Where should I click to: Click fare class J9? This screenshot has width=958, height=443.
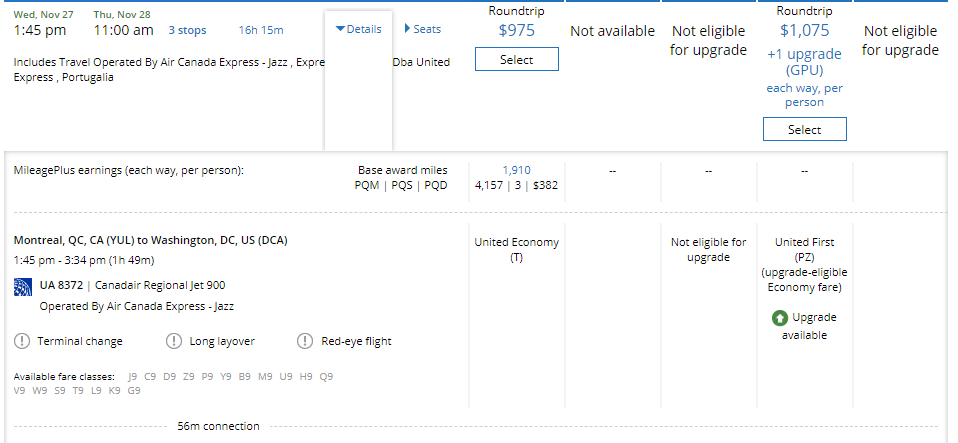133,377
